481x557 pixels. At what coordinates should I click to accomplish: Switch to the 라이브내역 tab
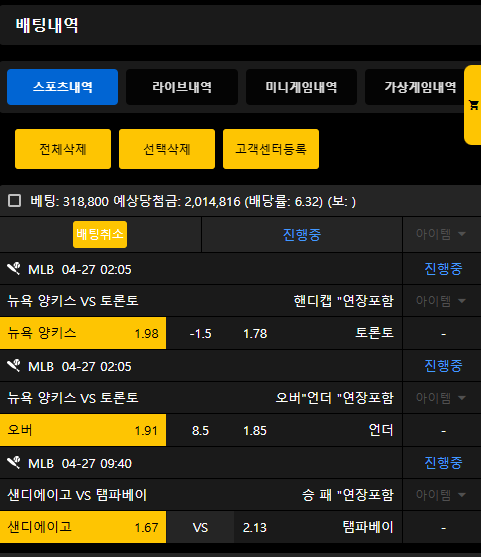click(182, 87)
